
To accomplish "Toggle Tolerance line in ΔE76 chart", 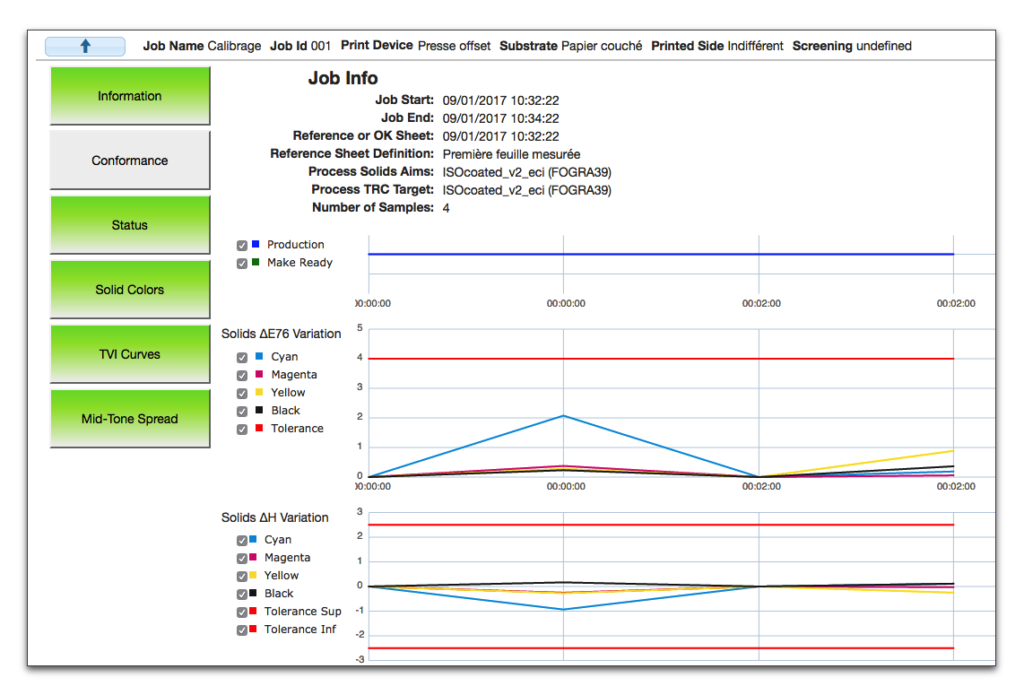I will coord(242,429).
